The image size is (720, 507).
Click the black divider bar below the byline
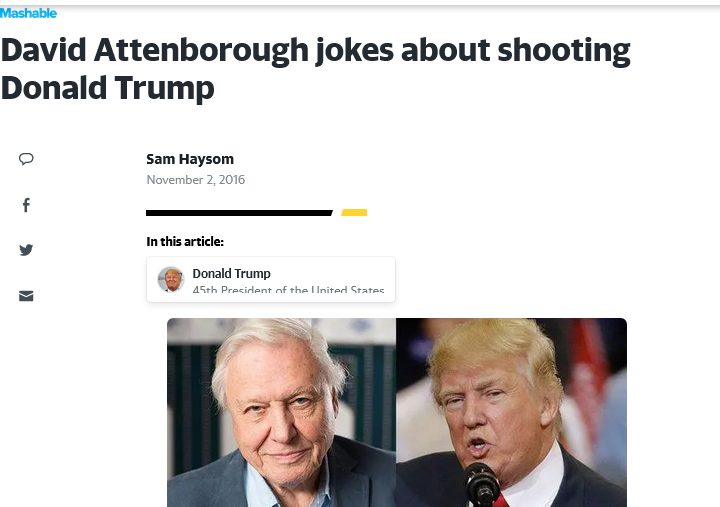[239, 213]
